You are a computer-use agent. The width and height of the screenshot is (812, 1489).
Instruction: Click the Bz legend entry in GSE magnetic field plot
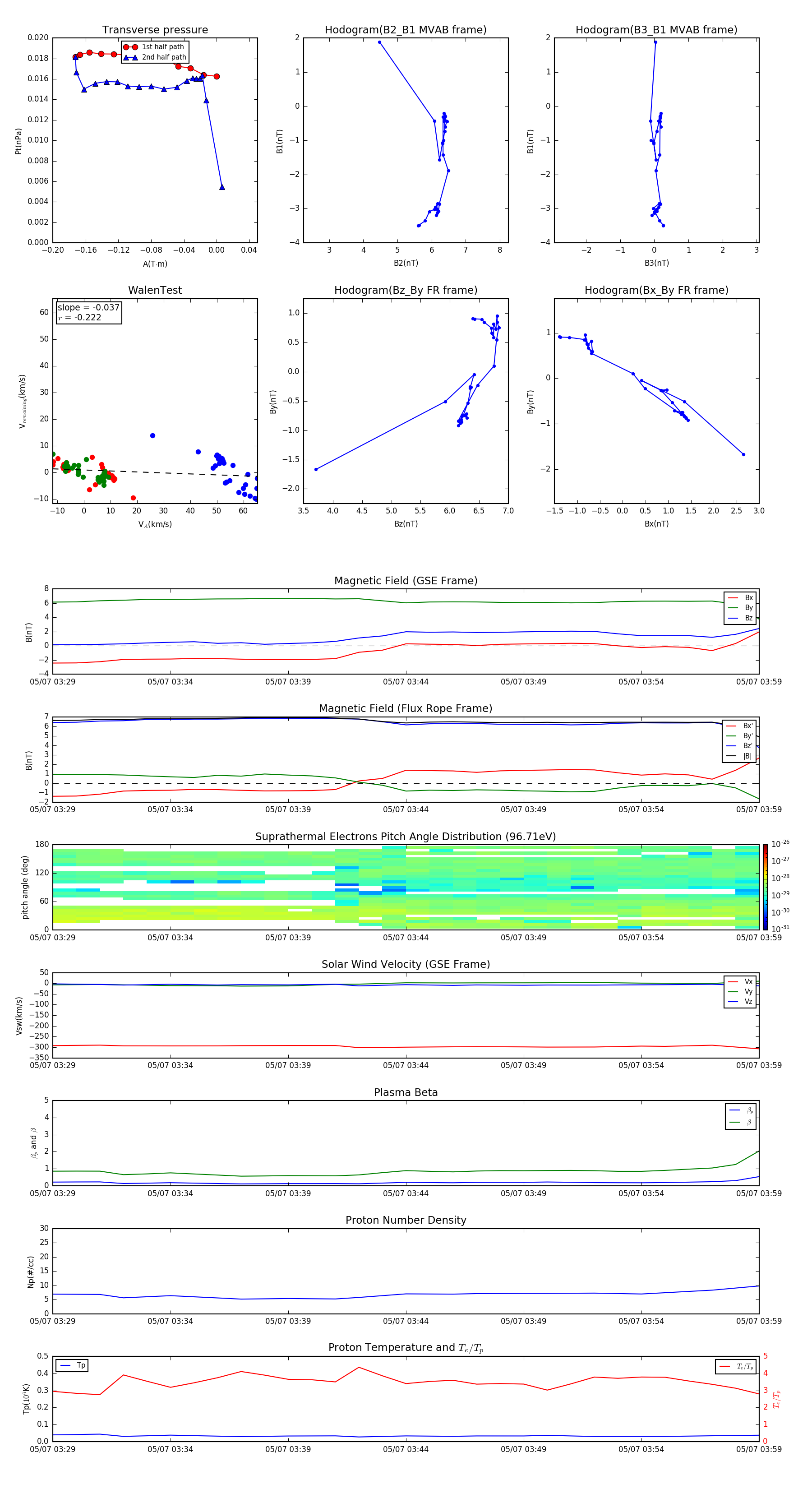point(740,619)
